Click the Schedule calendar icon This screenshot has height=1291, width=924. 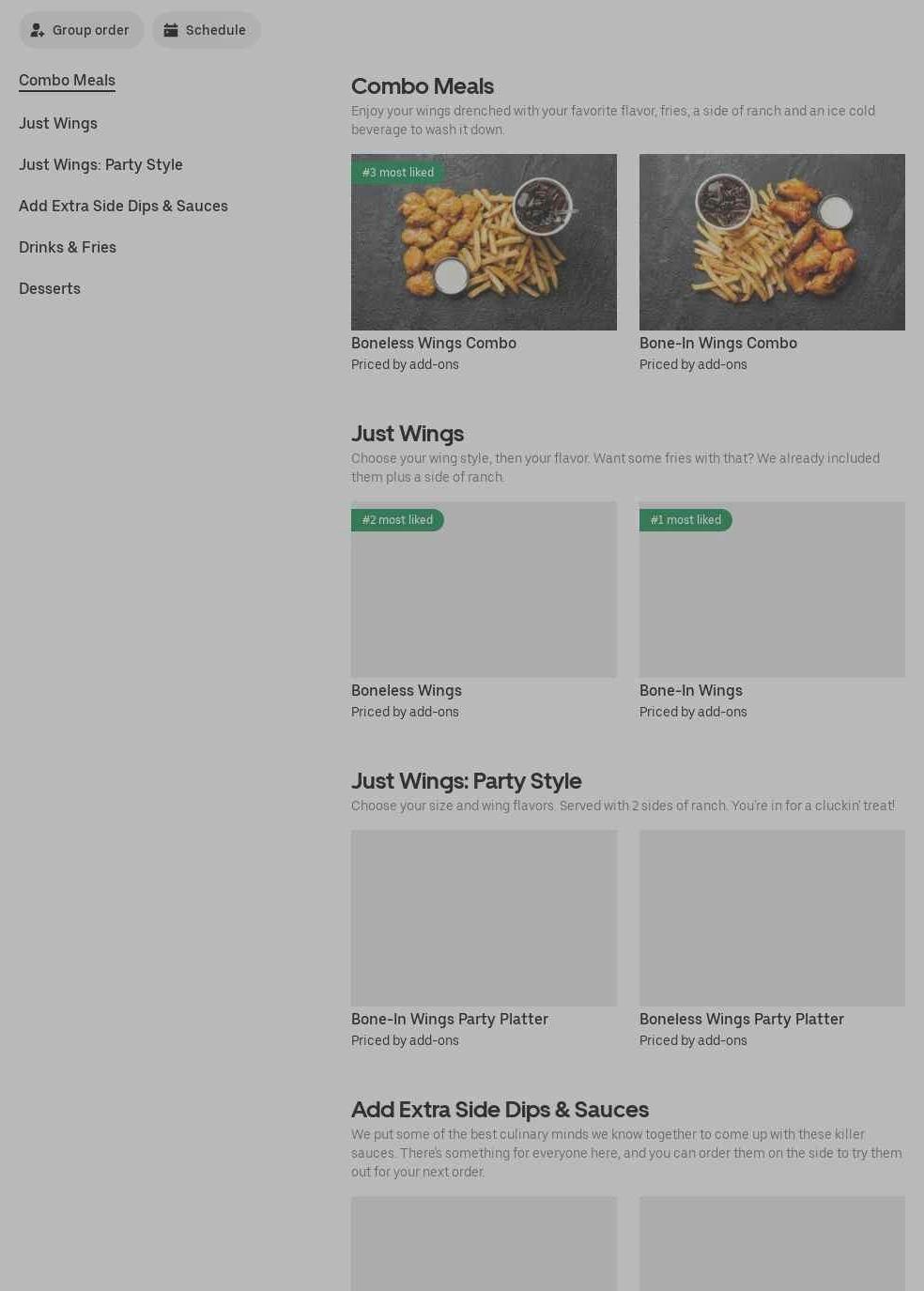171,30
